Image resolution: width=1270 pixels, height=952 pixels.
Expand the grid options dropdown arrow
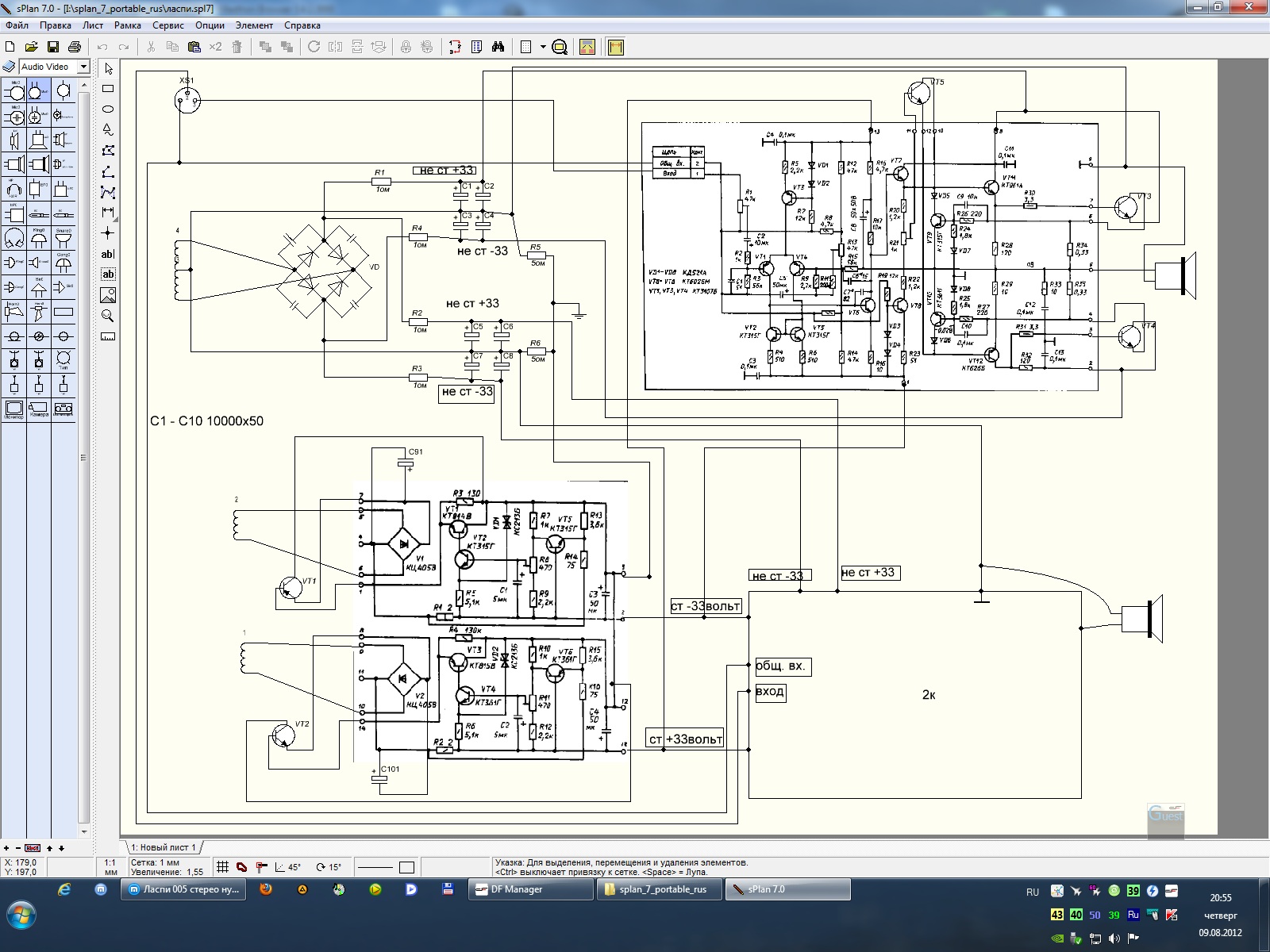[x=543, y=47]
